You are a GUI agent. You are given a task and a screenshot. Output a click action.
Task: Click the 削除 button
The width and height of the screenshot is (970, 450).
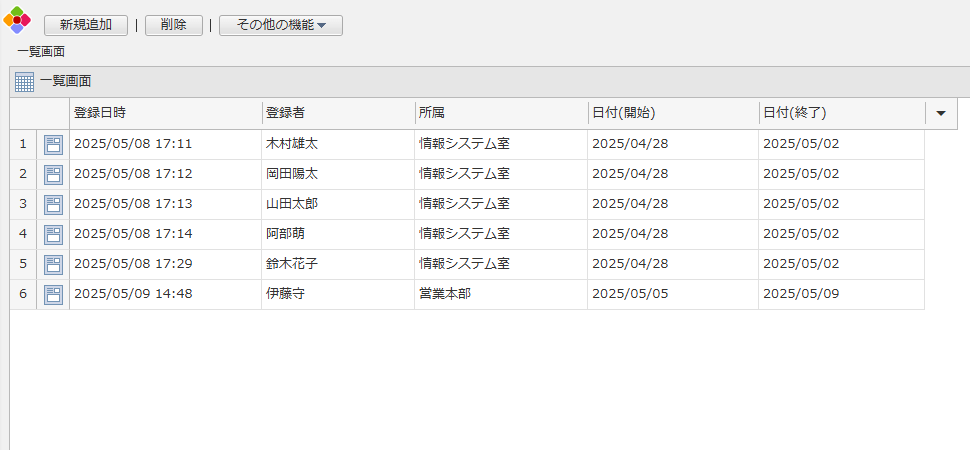[174, 25]
